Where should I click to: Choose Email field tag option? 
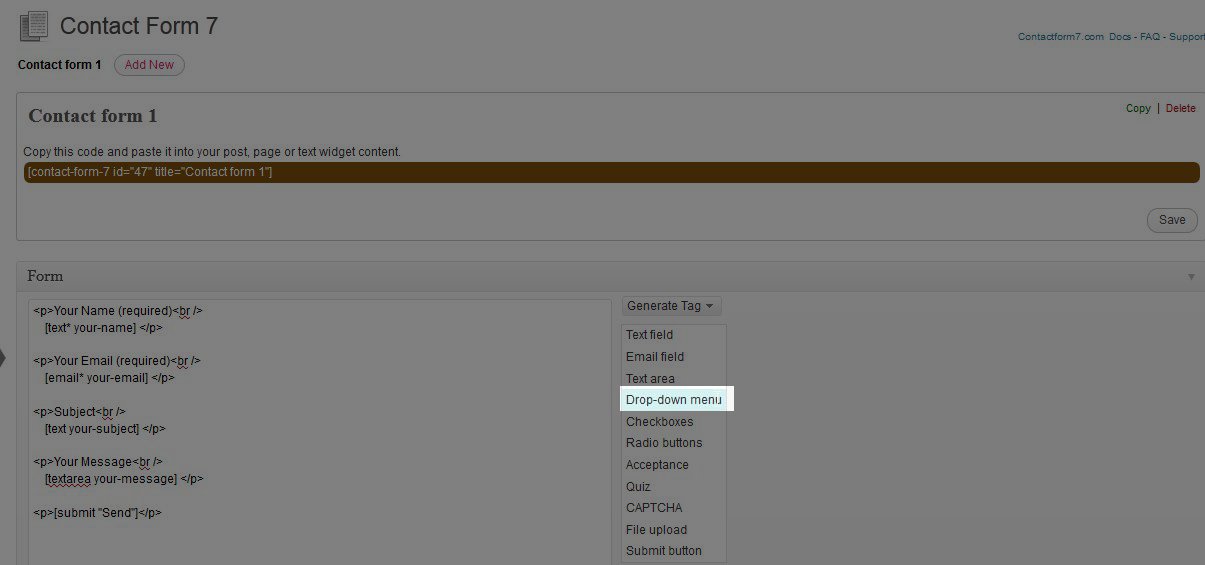[655, 357]
